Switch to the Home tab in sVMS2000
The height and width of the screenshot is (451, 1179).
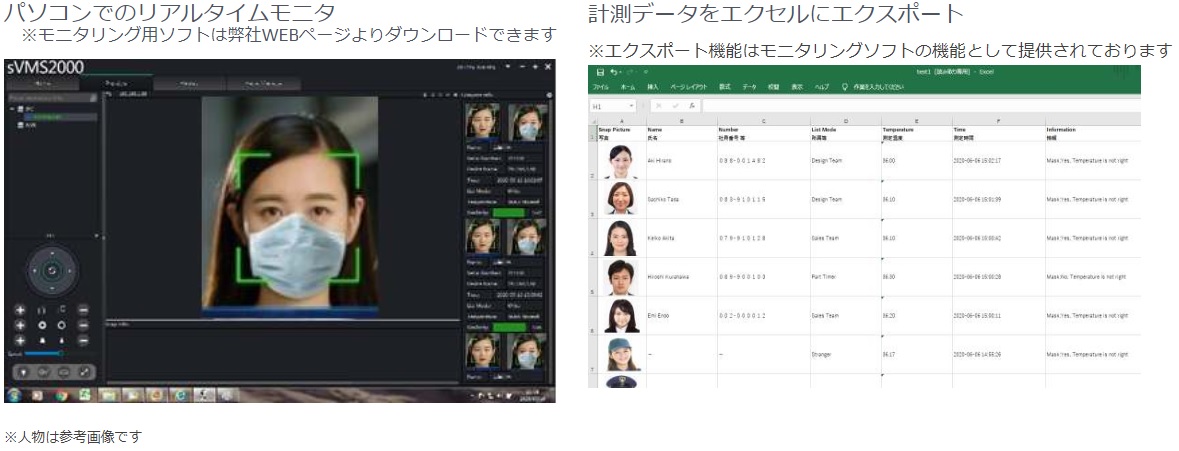pyautogui.click(x=42, y=84)
